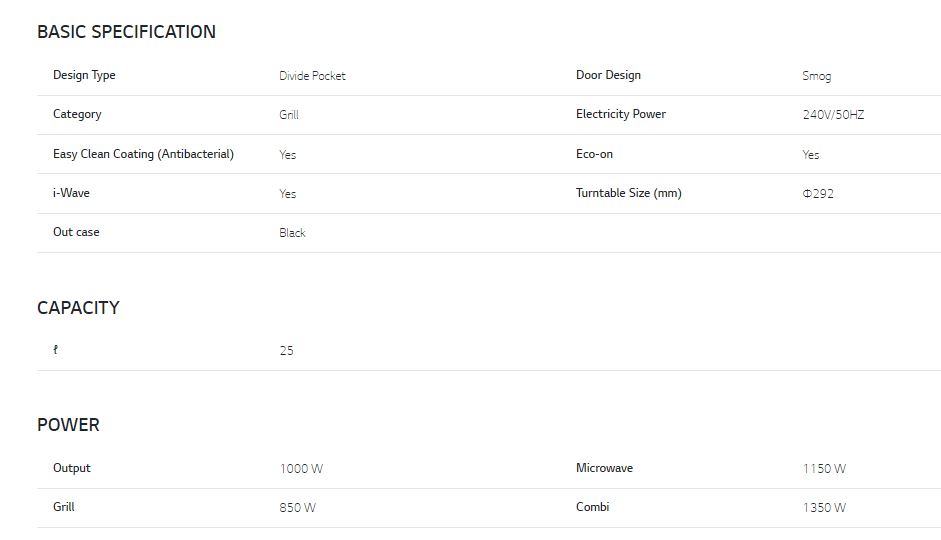The image size is (941, 540).
Task: Select the Black out case value
Action: (x=292, y=233)
